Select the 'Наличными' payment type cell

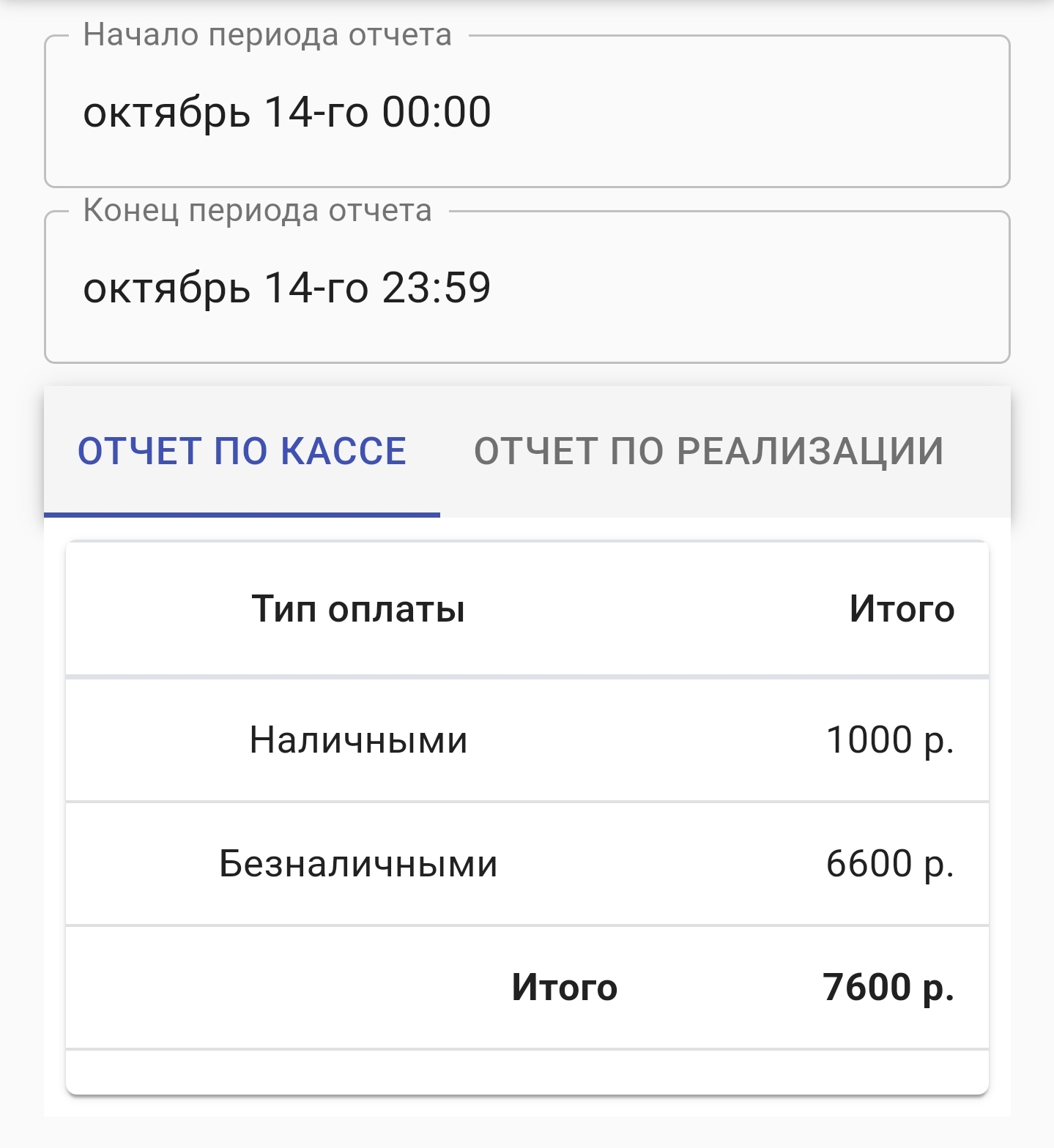(358, 740)
